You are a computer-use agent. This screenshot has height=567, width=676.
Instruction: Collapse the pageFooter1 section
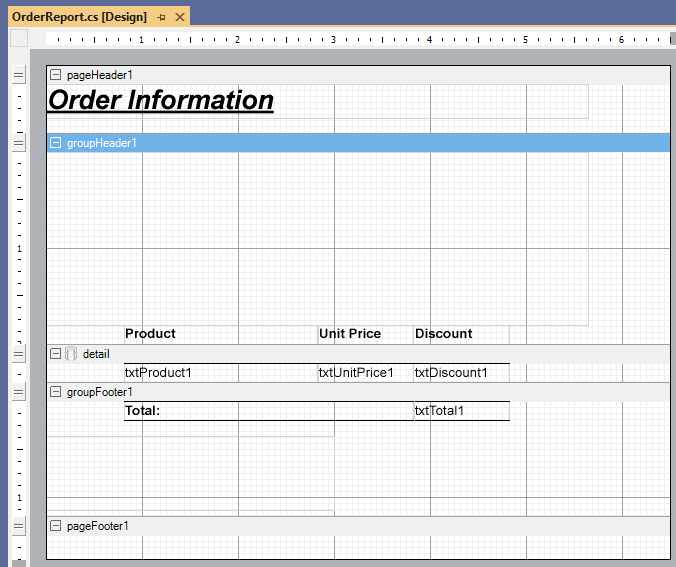click(55, 526)
